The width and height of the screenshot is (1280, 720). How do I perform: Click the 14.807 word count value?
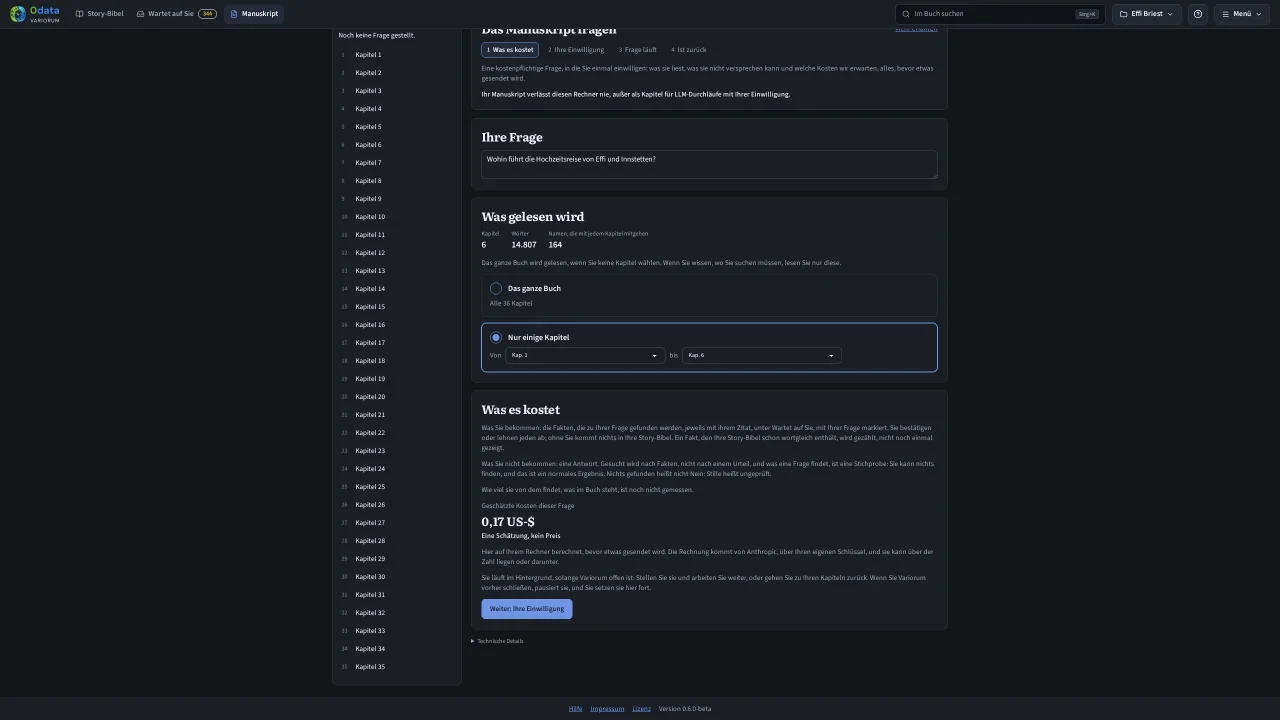pyautogui.click(x=524, y=245)
